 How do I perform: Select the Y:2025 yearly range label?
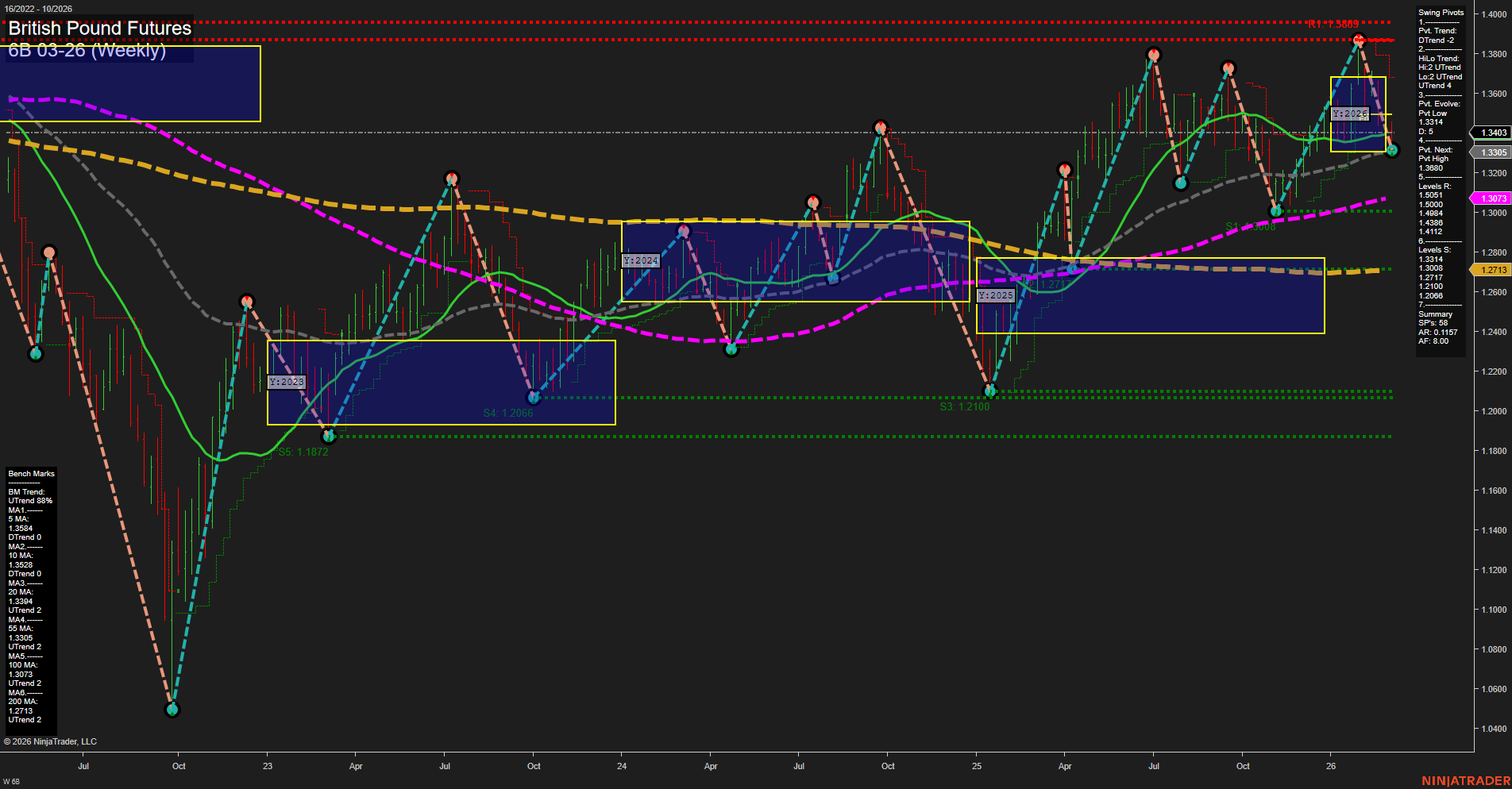pos(996,294)
